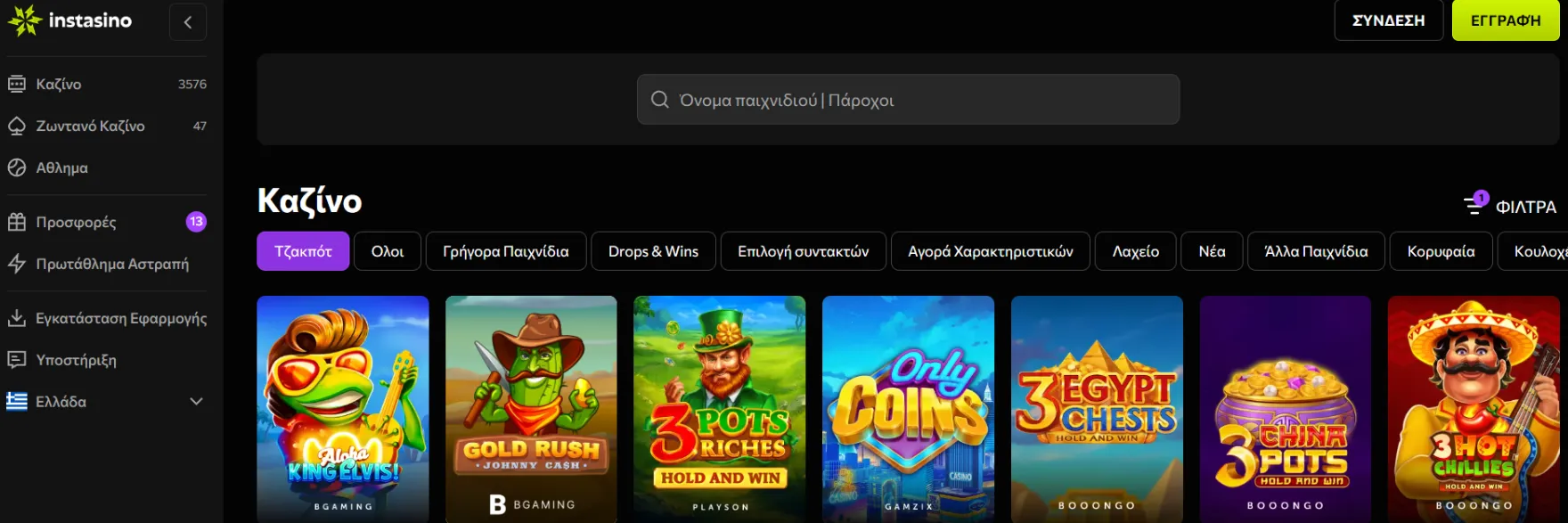1568x523 pixels.
Task: Select the Επιλογή συντακτών tab
Action: tap(804, 251)
